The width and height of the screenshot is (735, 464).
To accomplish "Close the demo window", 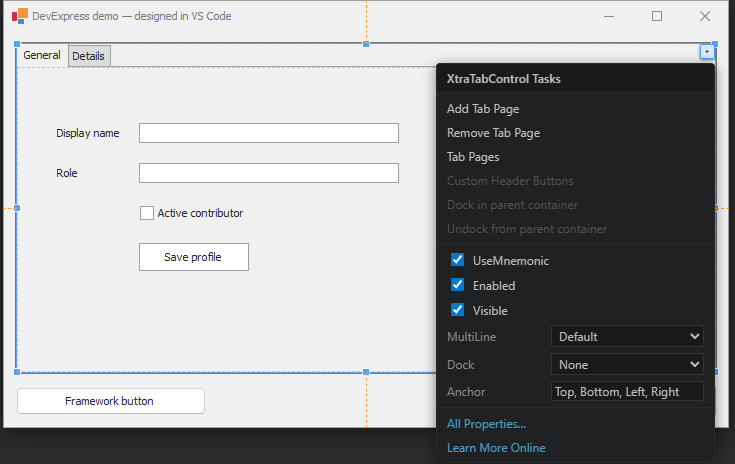I will click(705, 16).
